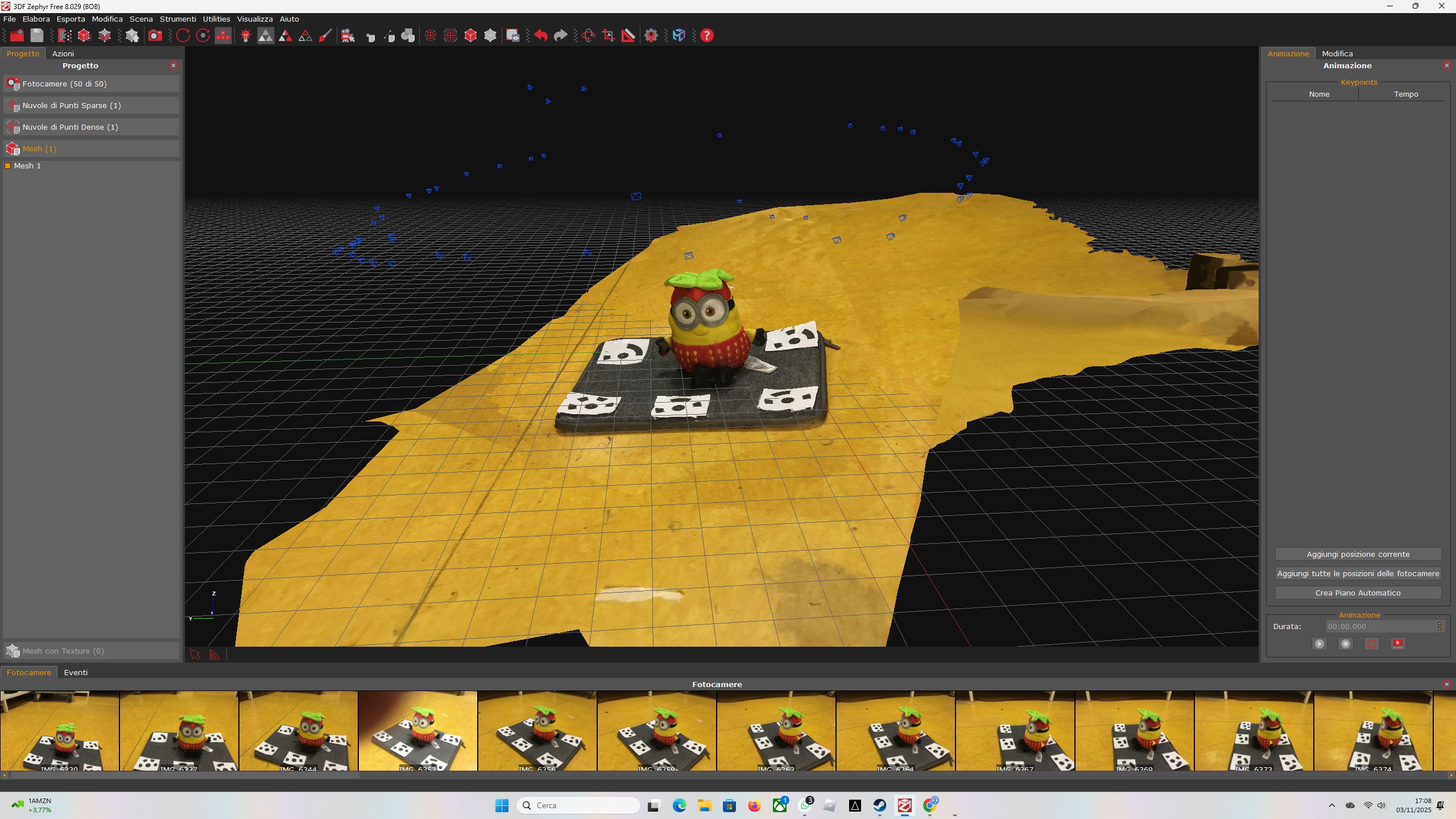1456x819 pixels.
Task: Click Crea Piano Automatico button
Action: coord(1358,593)
